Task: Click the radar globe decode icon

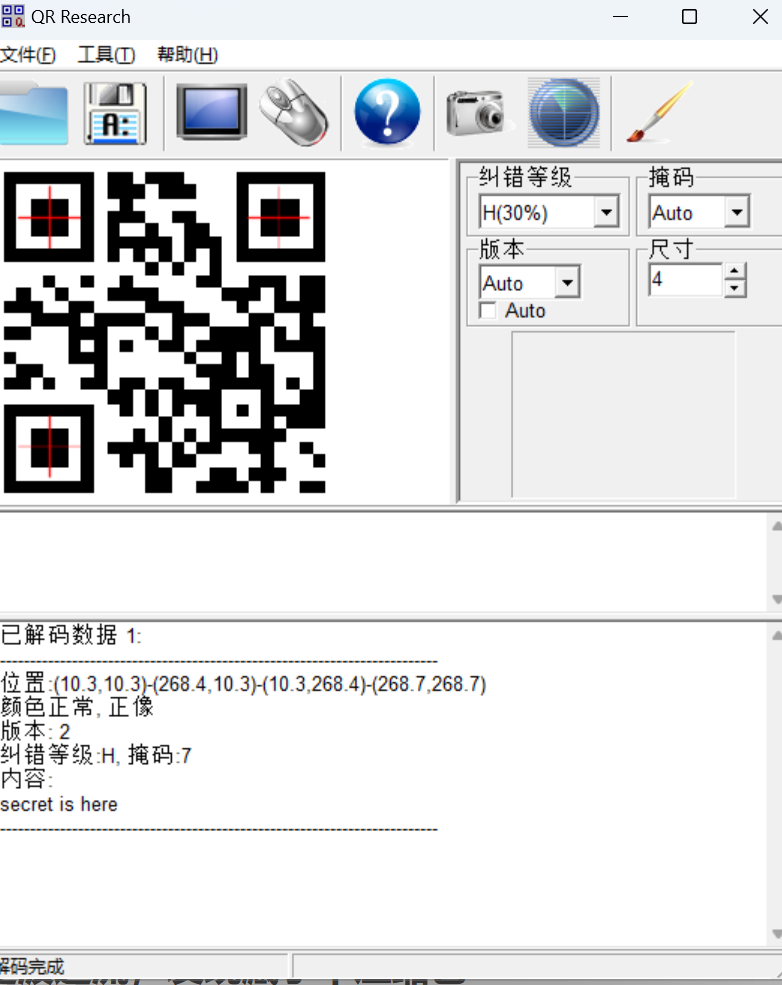Action: click(564, 113)
